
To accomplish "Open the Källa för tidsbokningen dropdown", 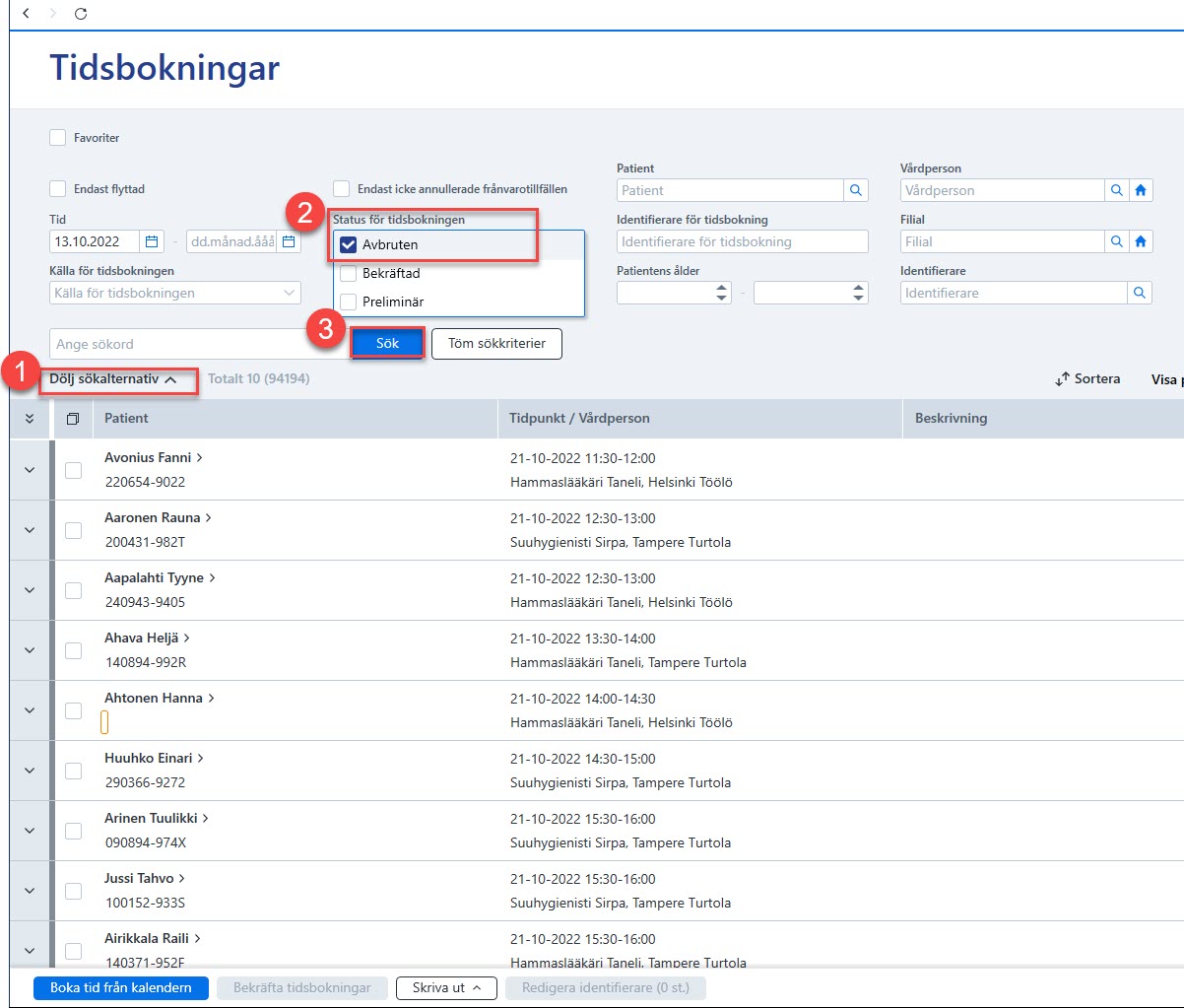I will pos(174,293).
